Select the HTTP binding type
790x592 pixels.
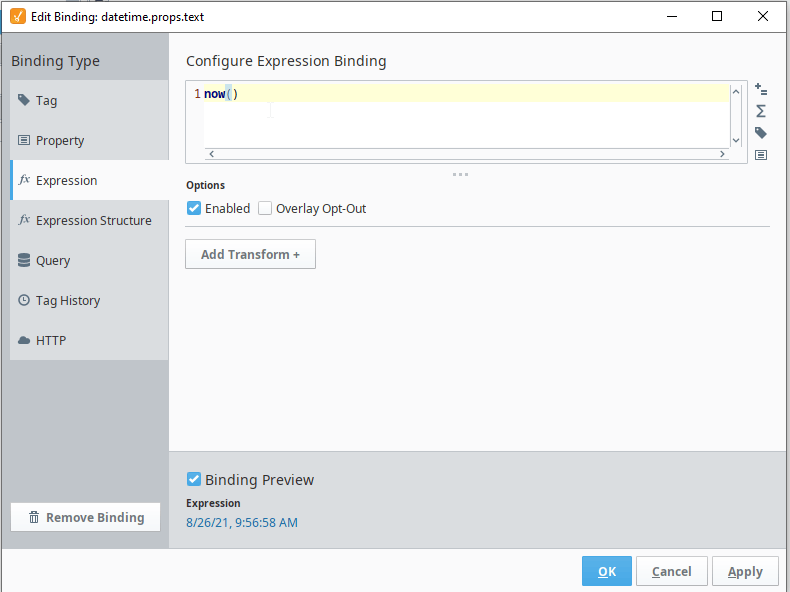(89, 340)
